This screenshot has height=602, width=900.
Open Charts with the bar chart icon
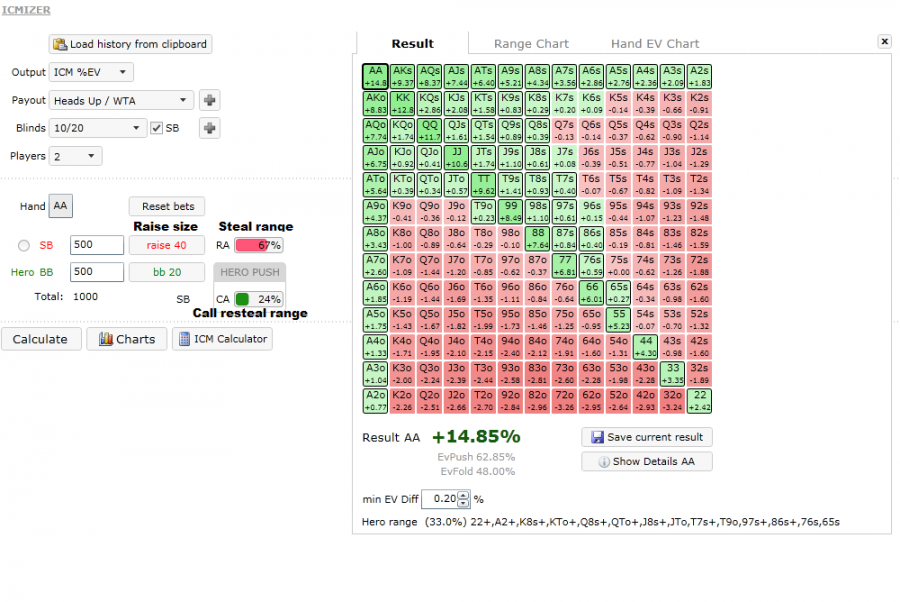[x=126, y=339]
